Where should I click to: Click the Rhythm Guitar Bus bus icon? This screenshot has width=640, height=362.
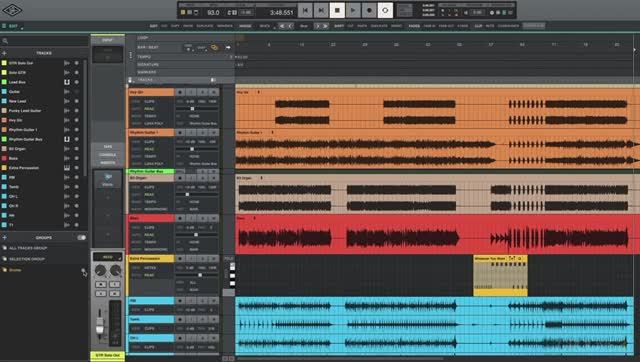coord(67,139)
